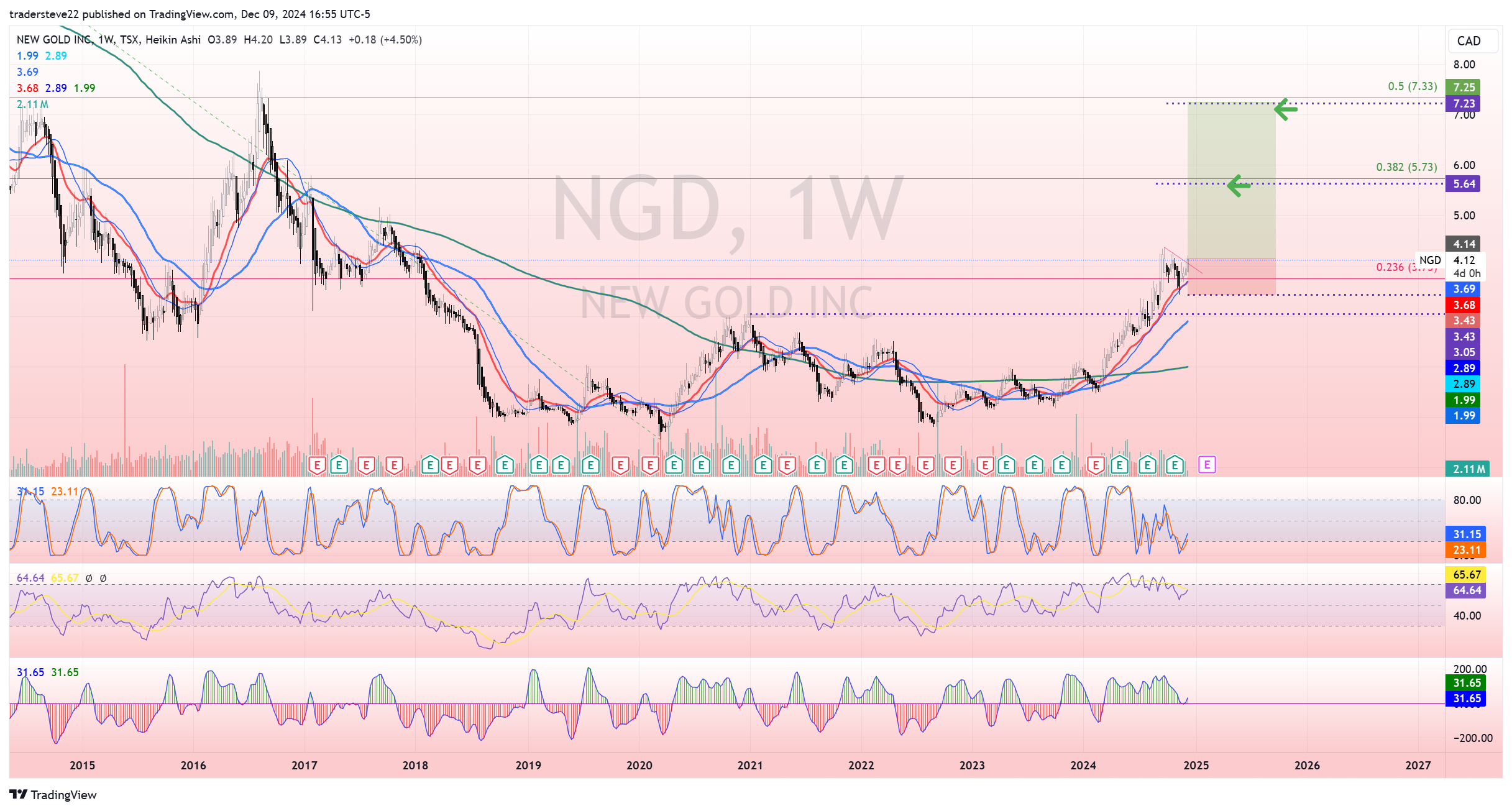
Task: Click the yellow 65.67 RSI axis label
Action: coord(1467,575)
